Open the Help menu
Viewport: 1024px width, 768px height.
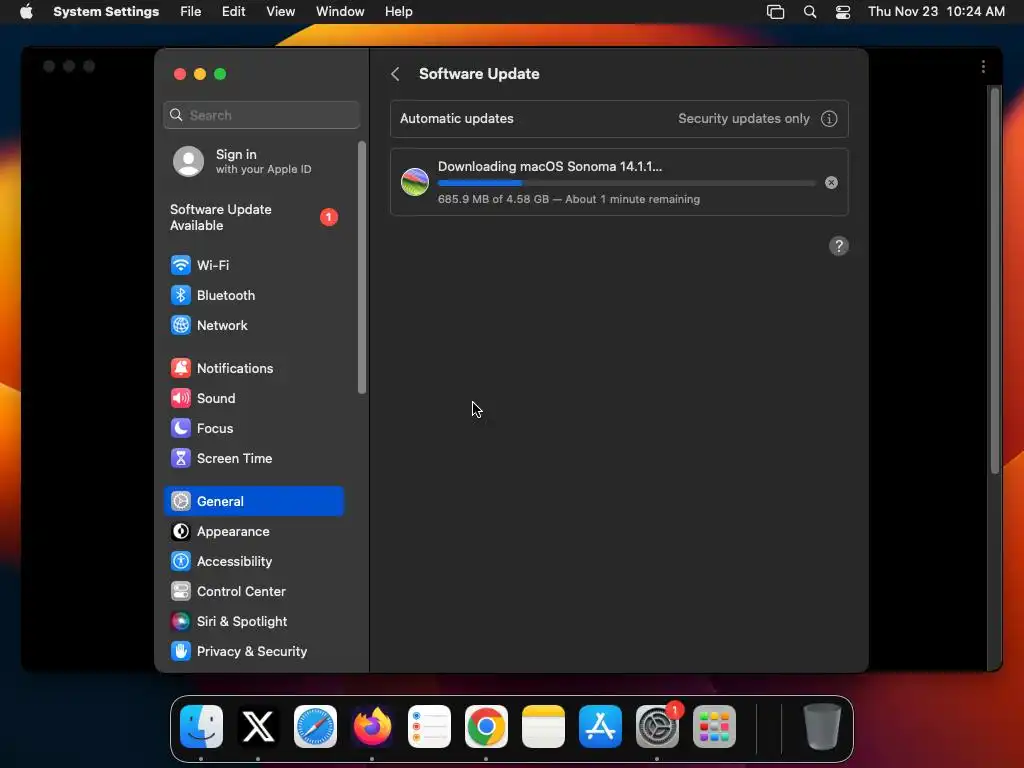[398, 12]
